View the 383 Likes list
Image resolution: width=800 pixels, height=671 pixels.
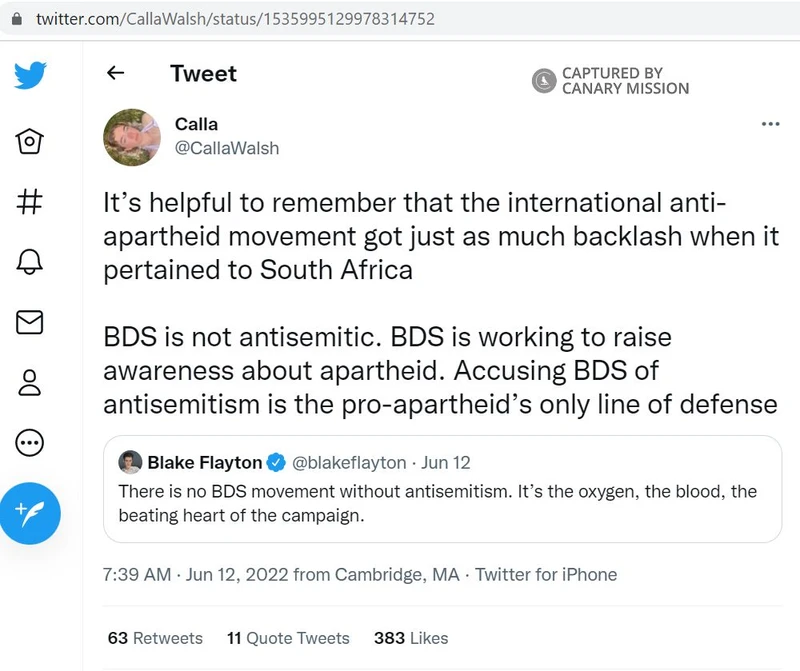pyautogui.click(x=411, y=638)
